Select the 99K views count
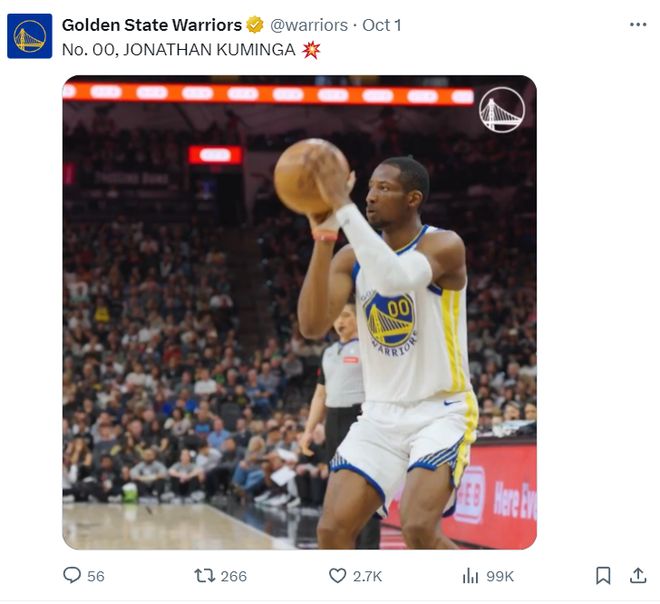 [500, 576]
